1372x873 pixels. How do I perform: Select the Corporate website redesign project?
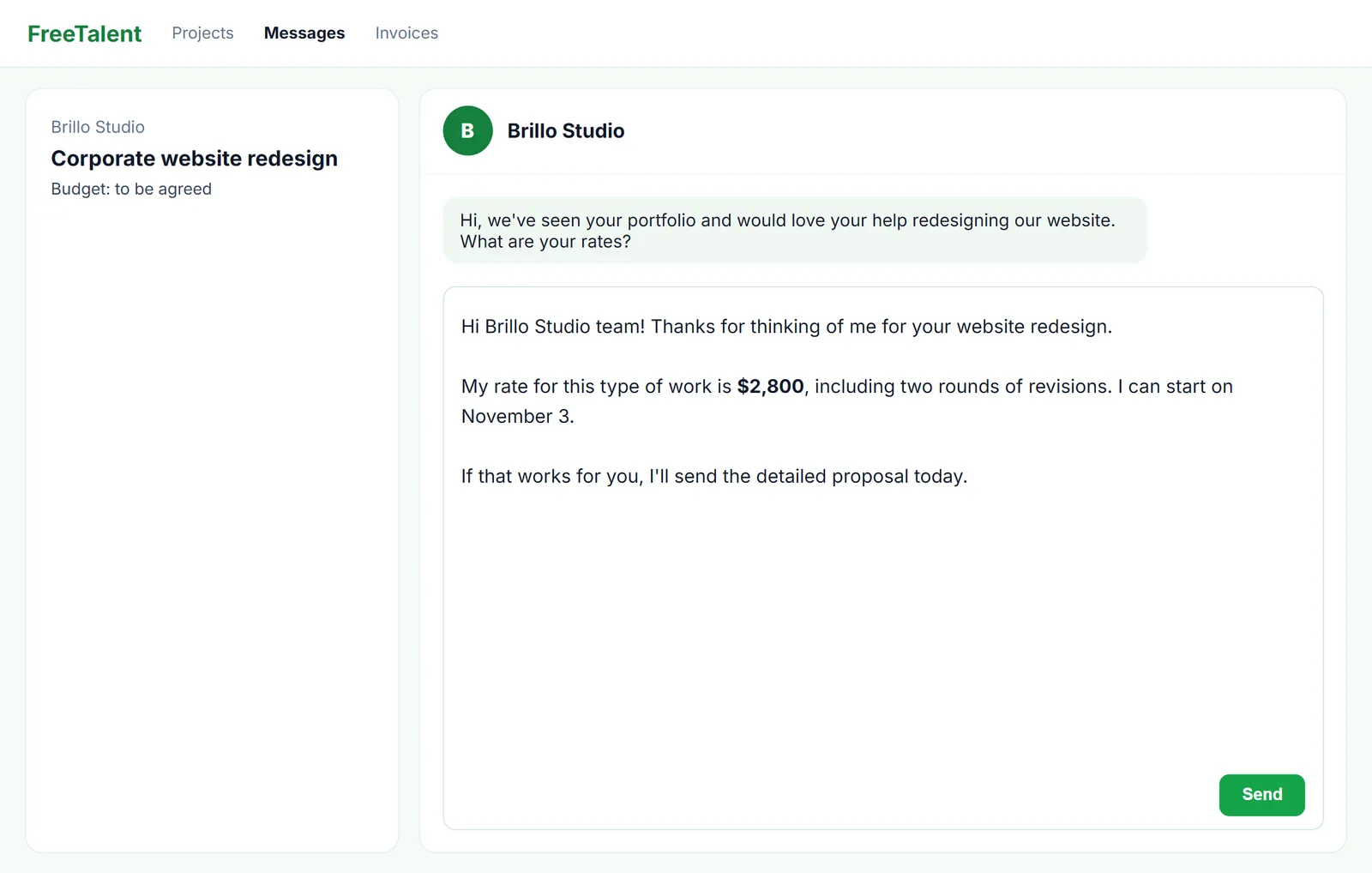coord(194,159)
